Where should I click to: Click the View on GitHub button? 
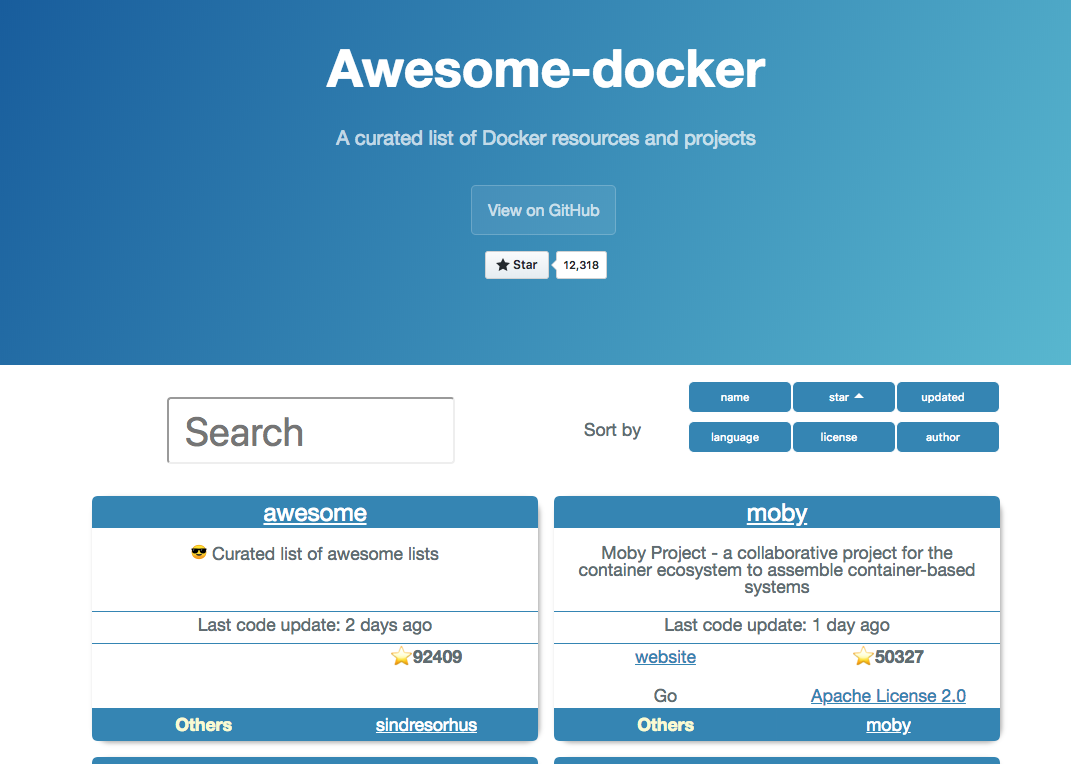tap(543, 210)
